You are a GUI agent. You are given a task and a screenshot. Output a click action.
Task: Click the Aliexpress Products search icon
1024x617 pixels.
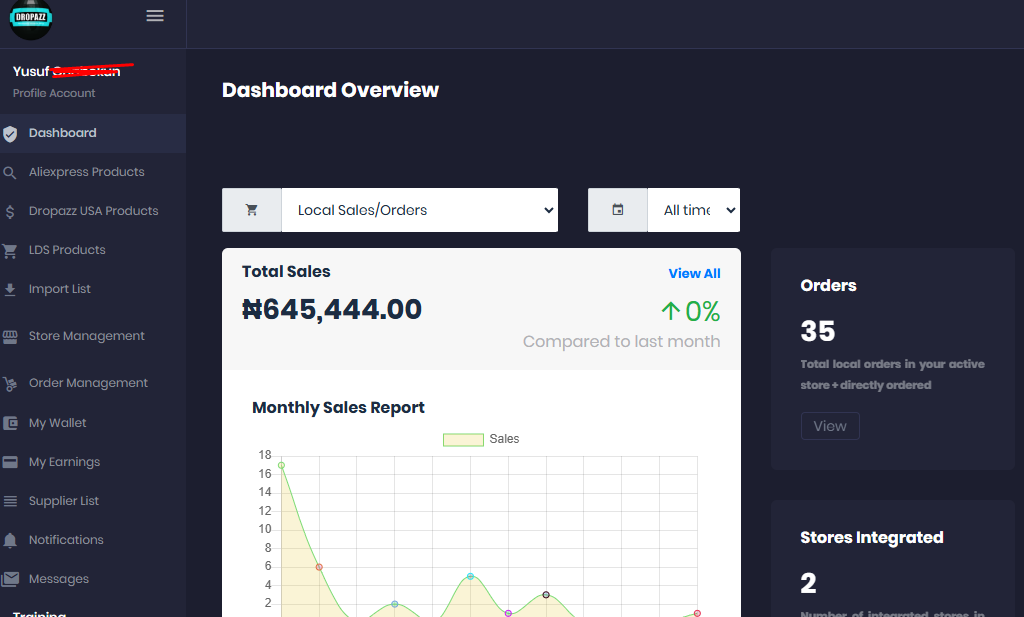tap(10, 173)
